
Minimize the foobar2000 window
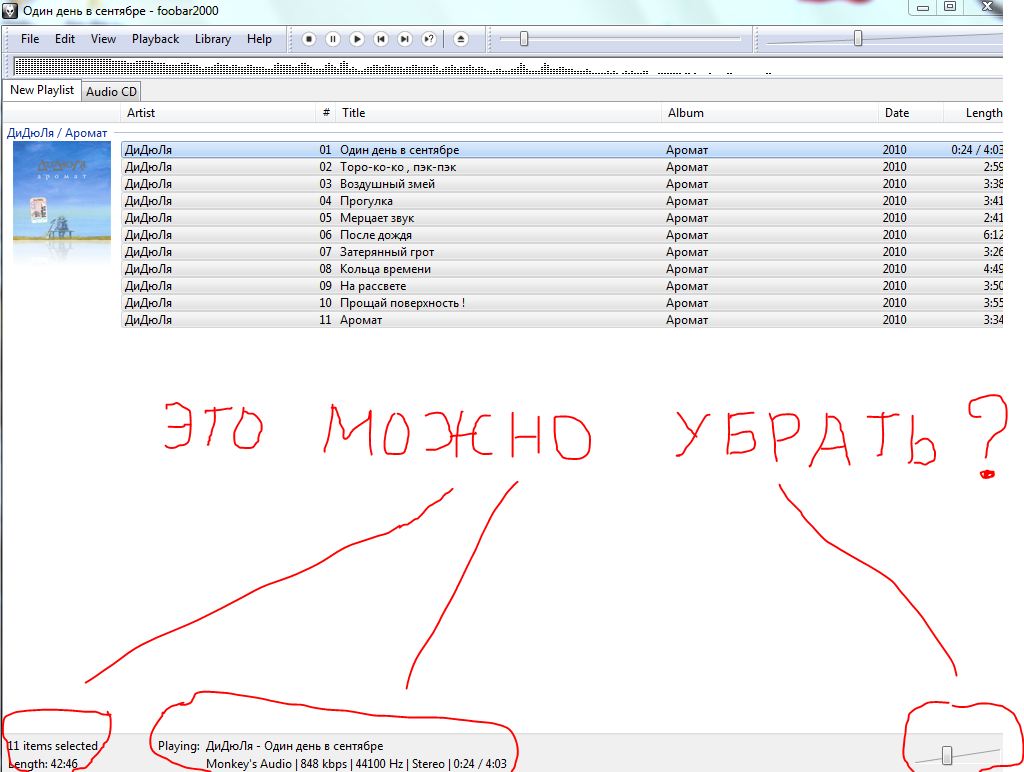tap(923, 8)
